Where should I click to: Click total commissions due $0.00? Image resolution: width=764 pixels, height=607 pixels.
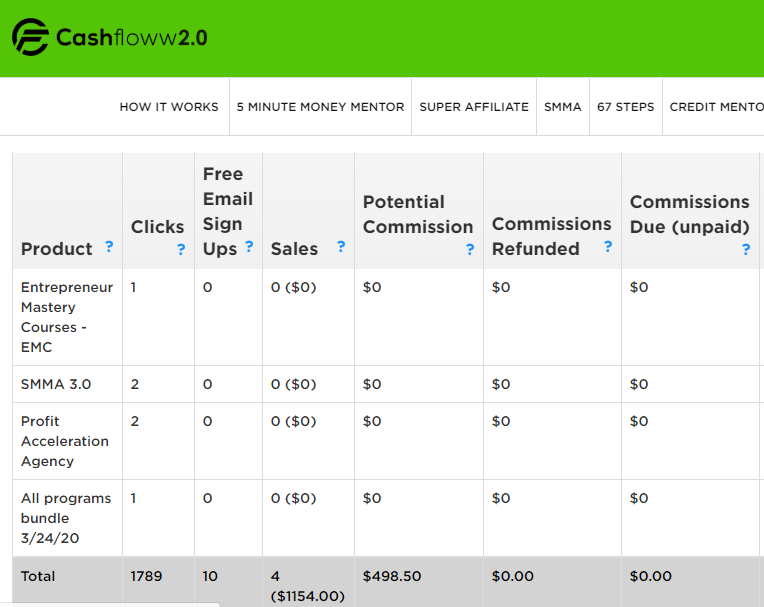pos(650,576)
